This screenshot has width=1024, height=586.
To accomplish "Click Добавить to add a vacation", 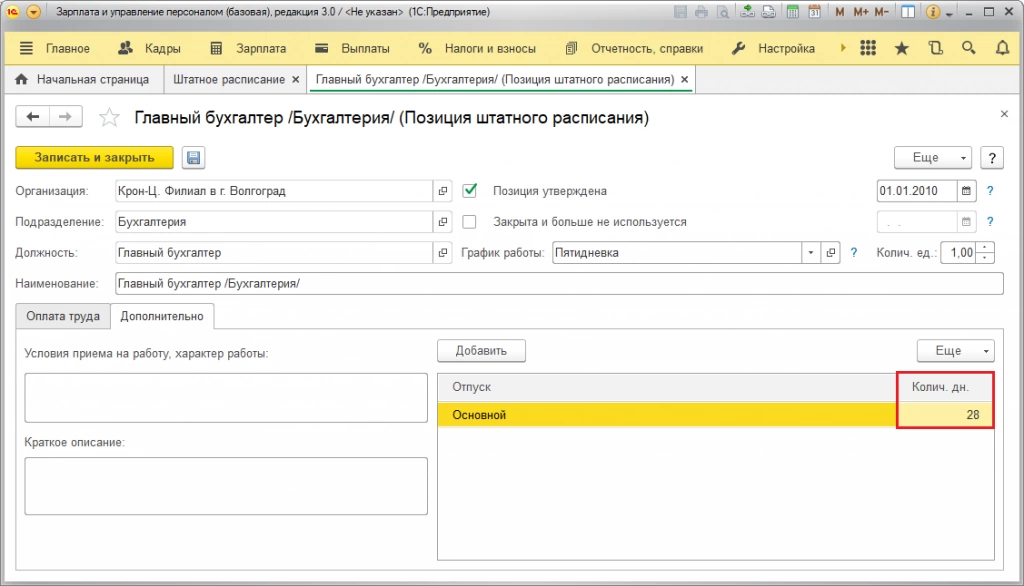I will click(x=481, y=351).
